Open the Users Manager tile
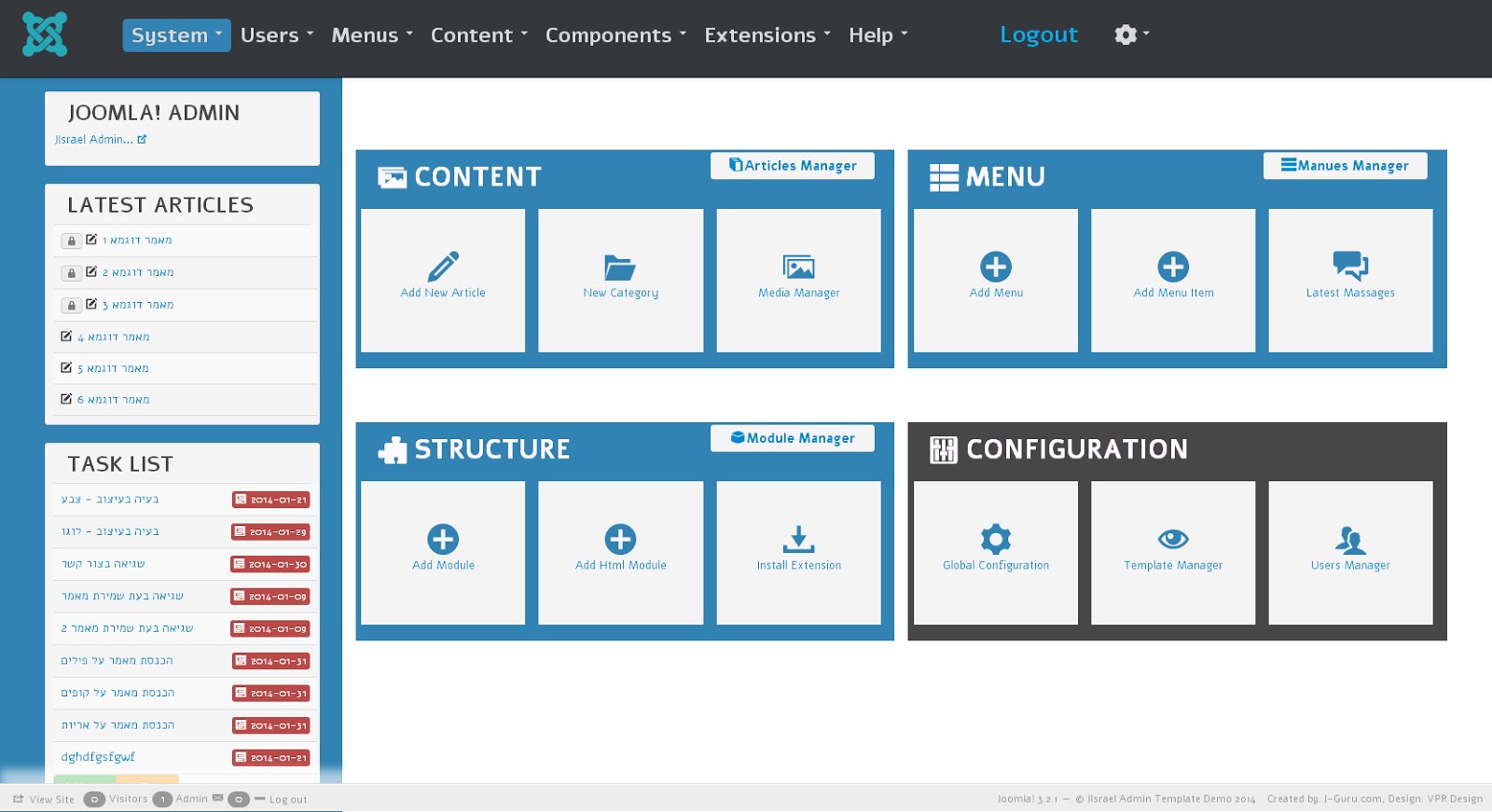This screenshot has height=812, width=1492. click(1350, 552)
